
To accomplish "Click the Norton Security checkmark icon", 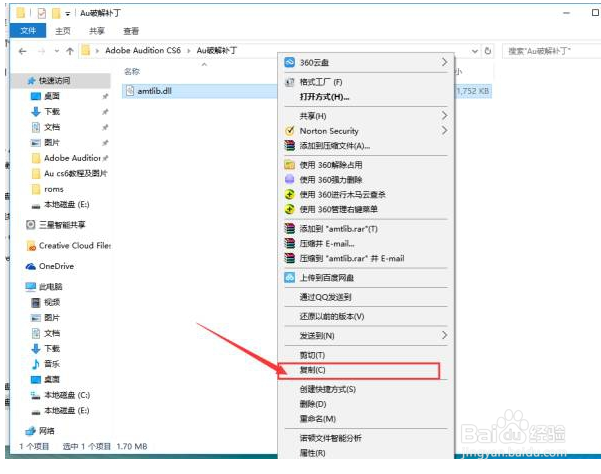I will (x=289, y=131).
